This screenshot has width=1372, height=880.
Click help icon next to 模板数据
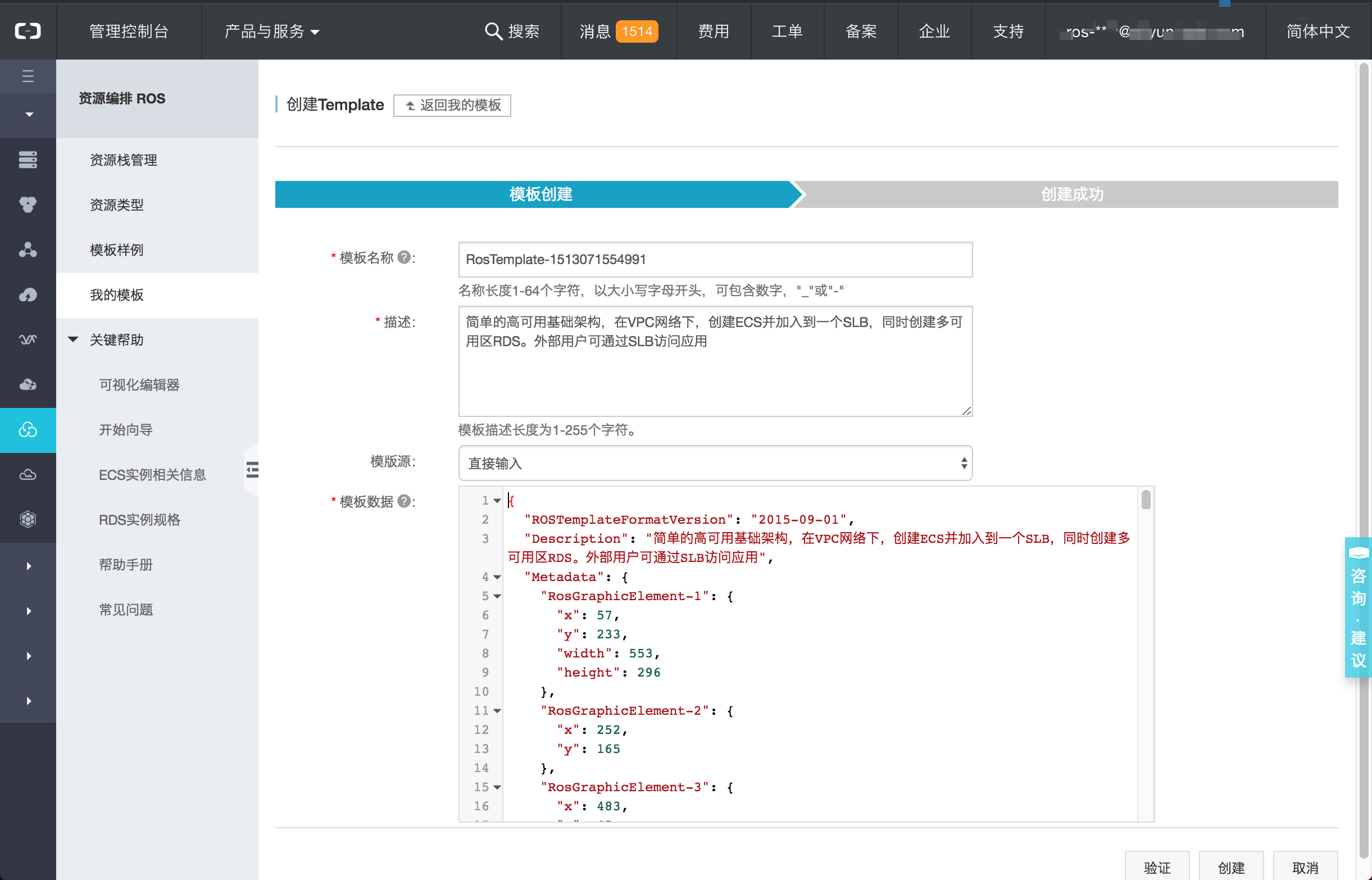404,501
